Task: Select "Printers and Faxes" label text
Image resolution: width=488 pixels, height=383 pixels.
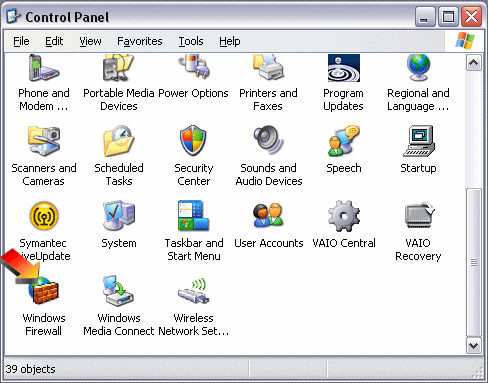Action: [268, 99]
